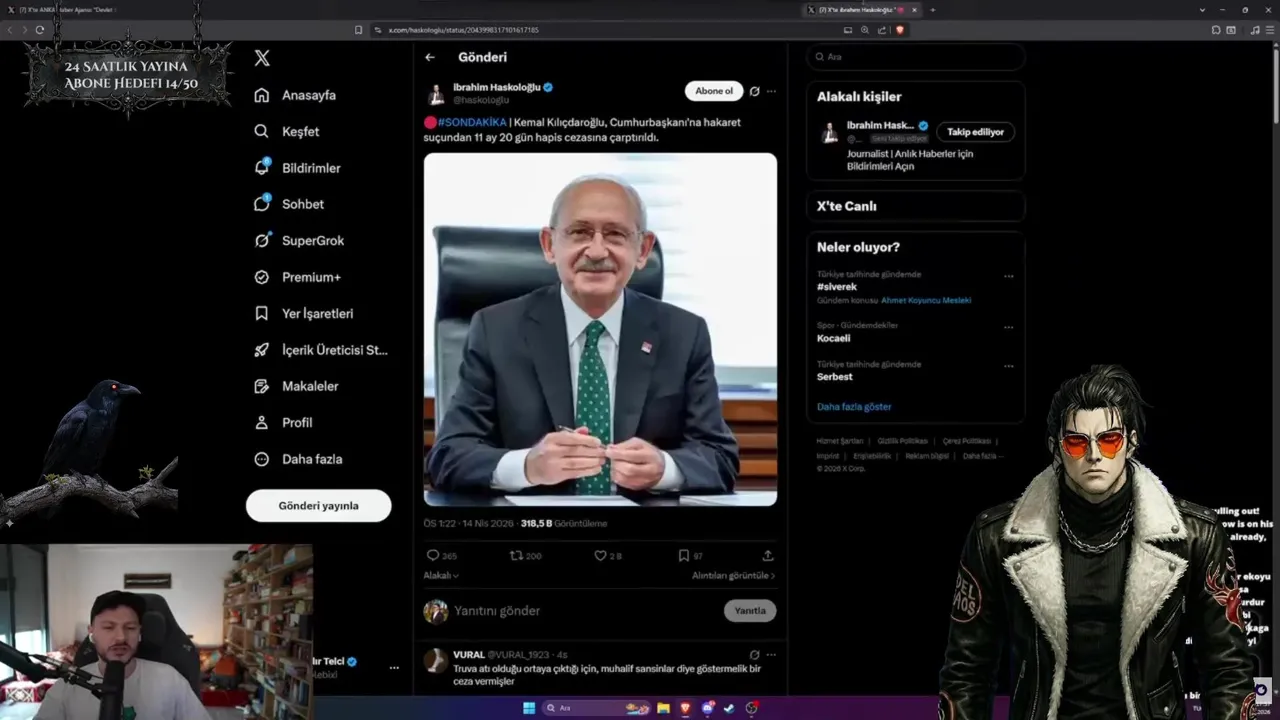Click the Profil person icon
This screenshot has height=720, width=1280.
(262, 422)
